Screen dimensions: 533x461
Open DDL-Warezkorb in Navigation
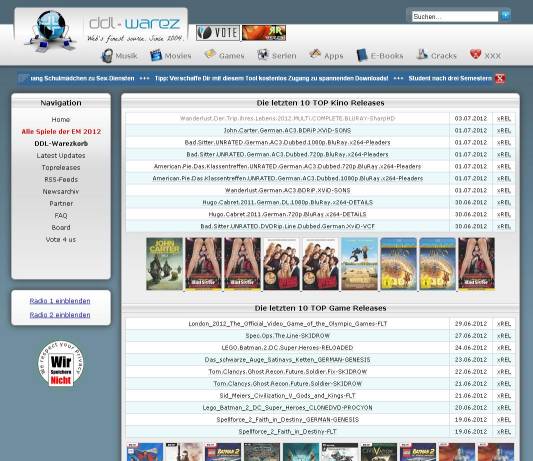[x=61, y=143]
